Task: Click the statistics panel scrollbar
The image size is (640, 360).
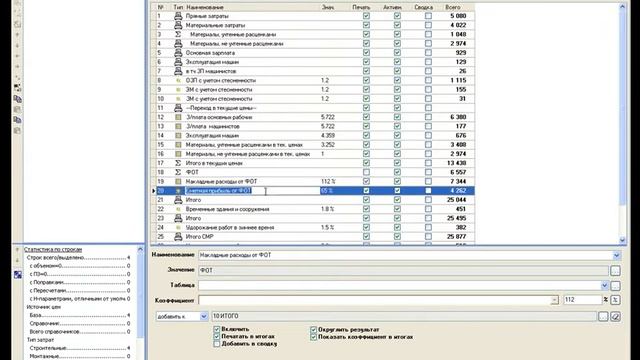Action: (x=140, y=294)
